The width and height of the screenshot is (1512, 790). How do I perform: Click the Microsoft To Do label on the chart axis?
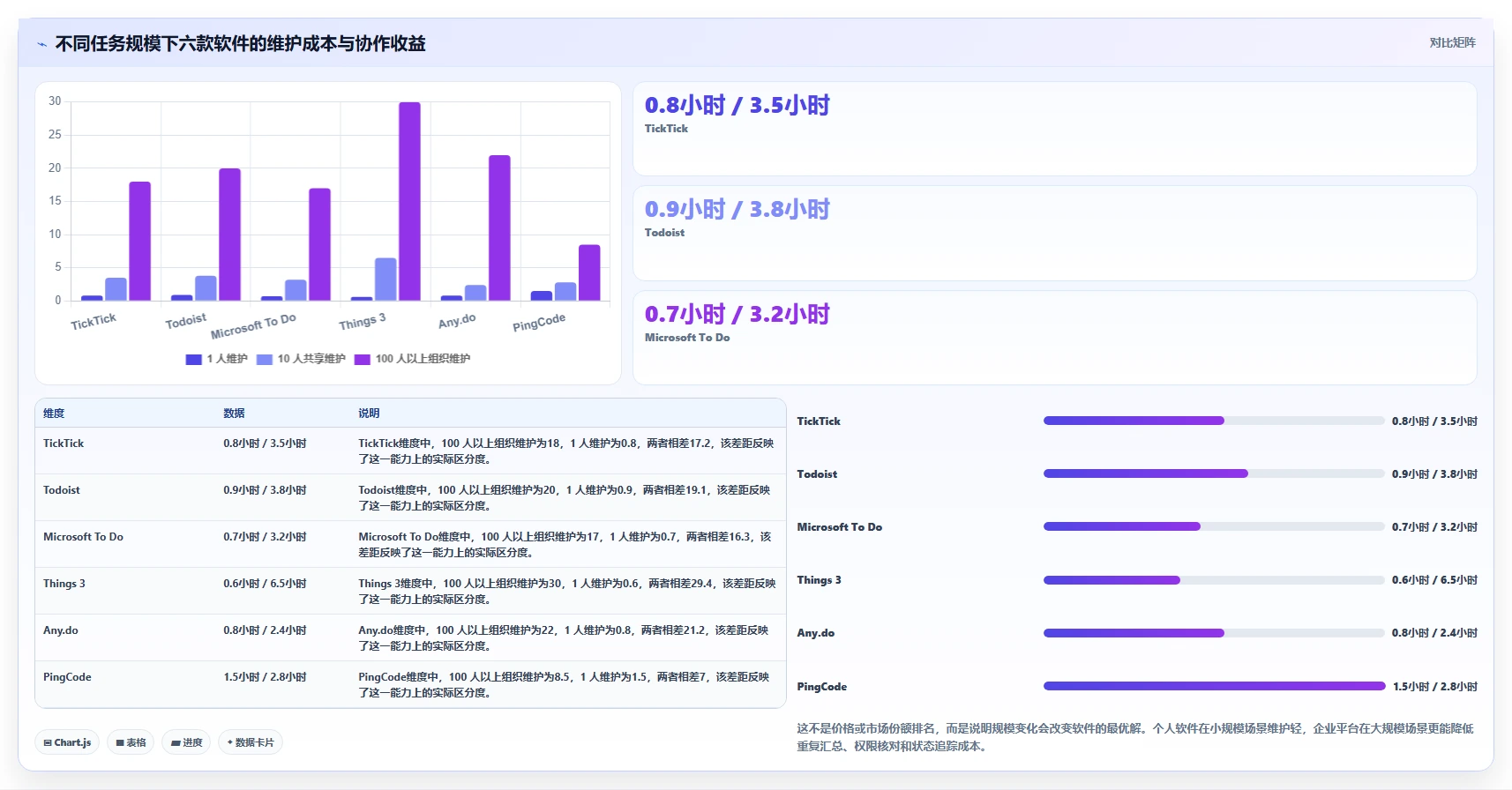pyautogui.click(x=253, y=325)
